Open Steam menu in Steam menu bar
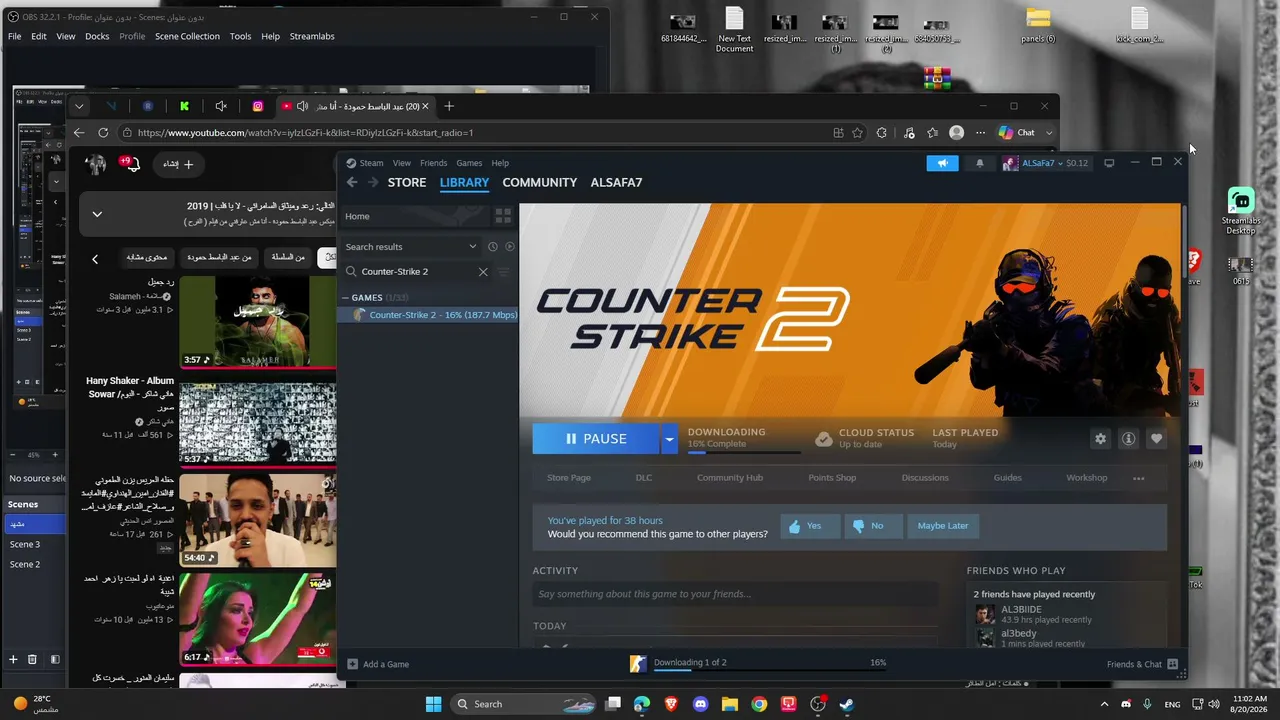1280x720 pixels. pos(371,163)
